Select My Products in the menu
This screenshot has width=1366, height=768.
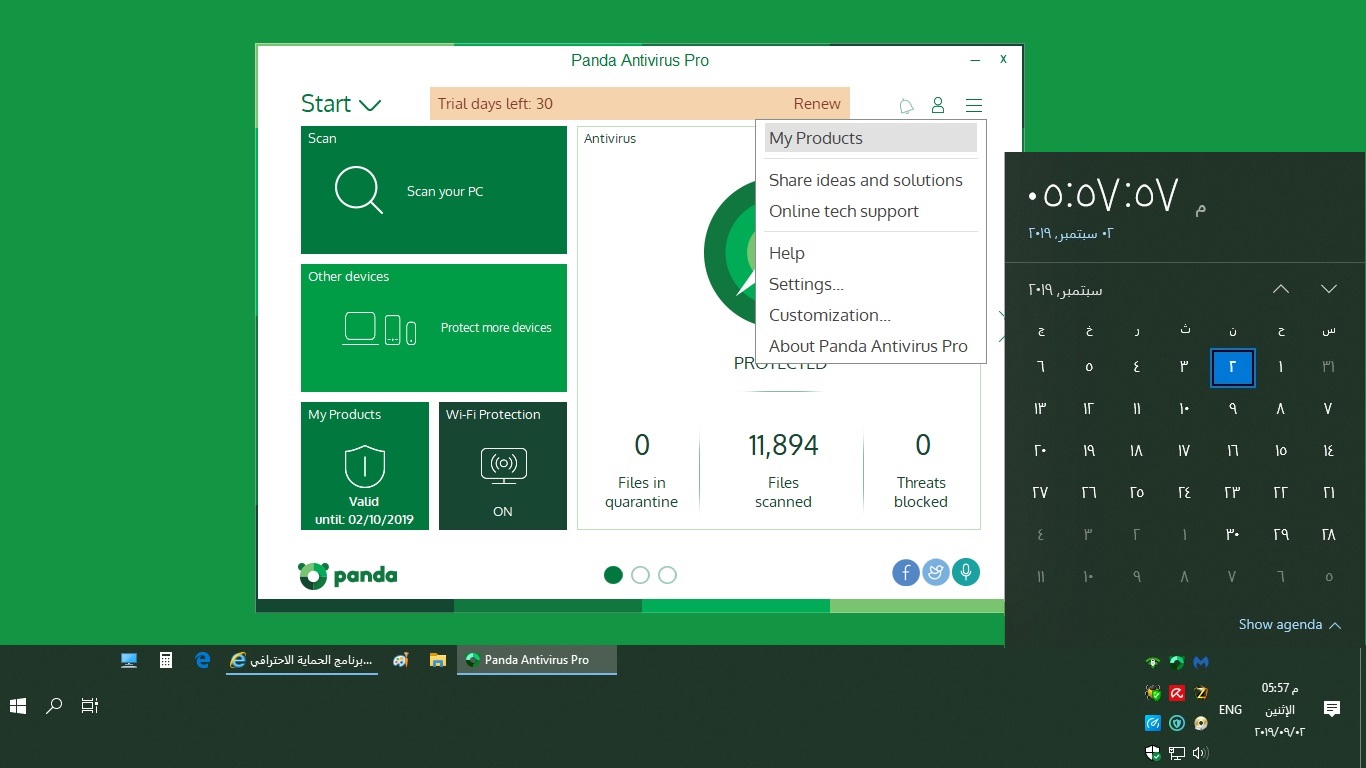pos(870,138)
